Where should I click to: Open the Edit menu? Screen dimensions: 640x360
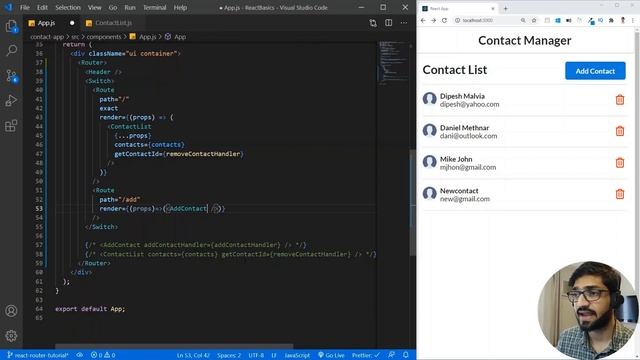(42, 7)
